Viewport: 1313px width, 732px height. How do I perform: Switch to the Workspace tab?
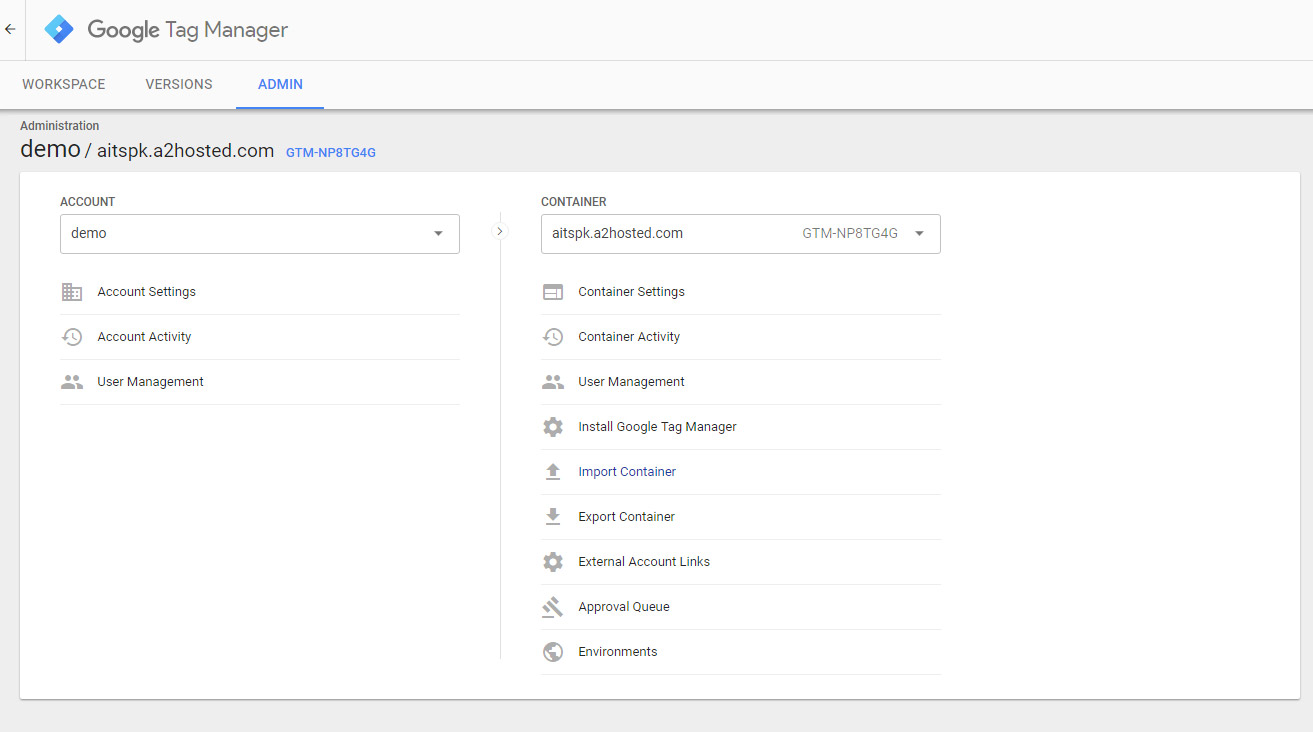(x=64, y=84)
